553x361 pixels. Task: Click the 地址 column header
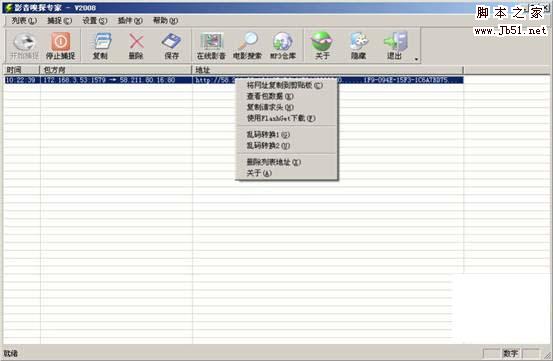pos(328,70)
